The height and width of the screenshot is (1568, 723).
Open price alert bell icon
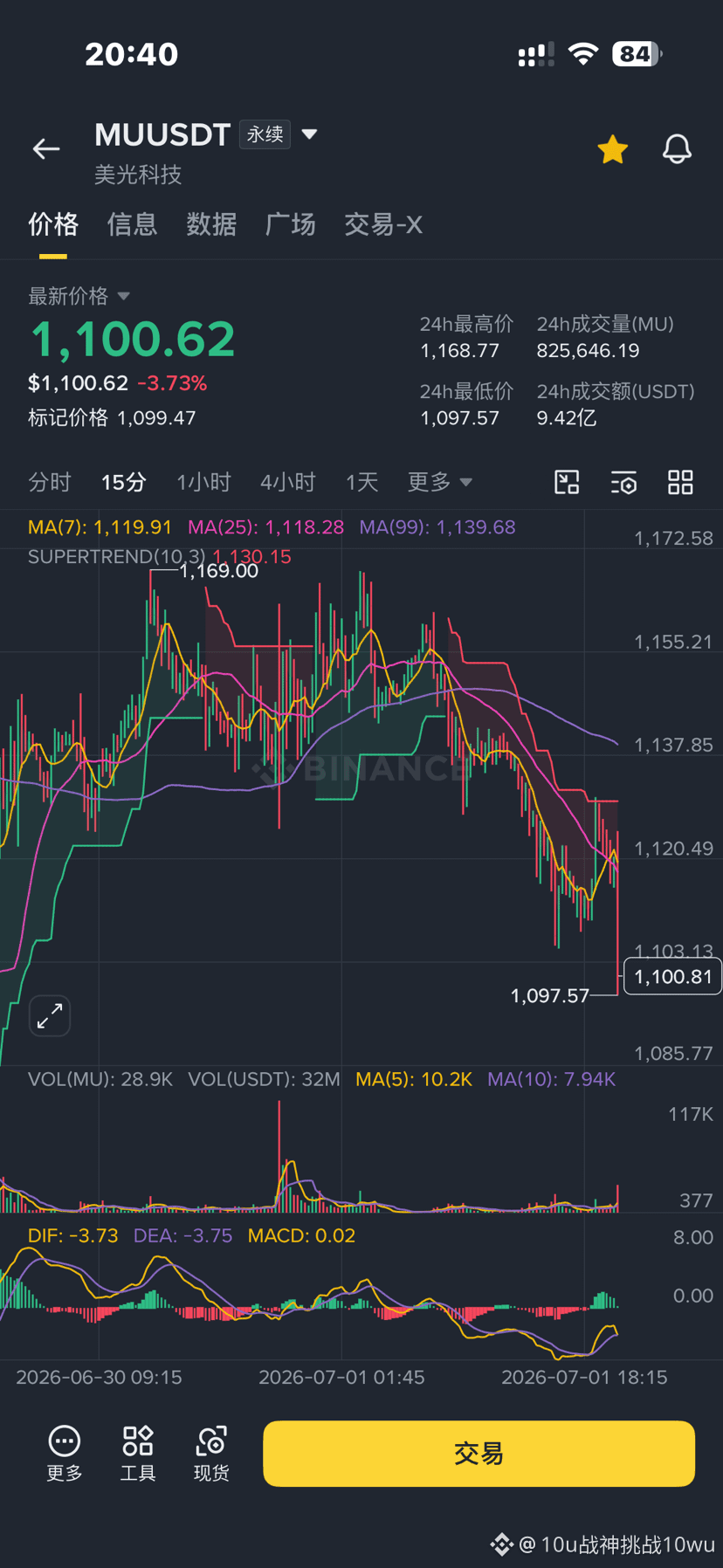click(x=677, y=149)
